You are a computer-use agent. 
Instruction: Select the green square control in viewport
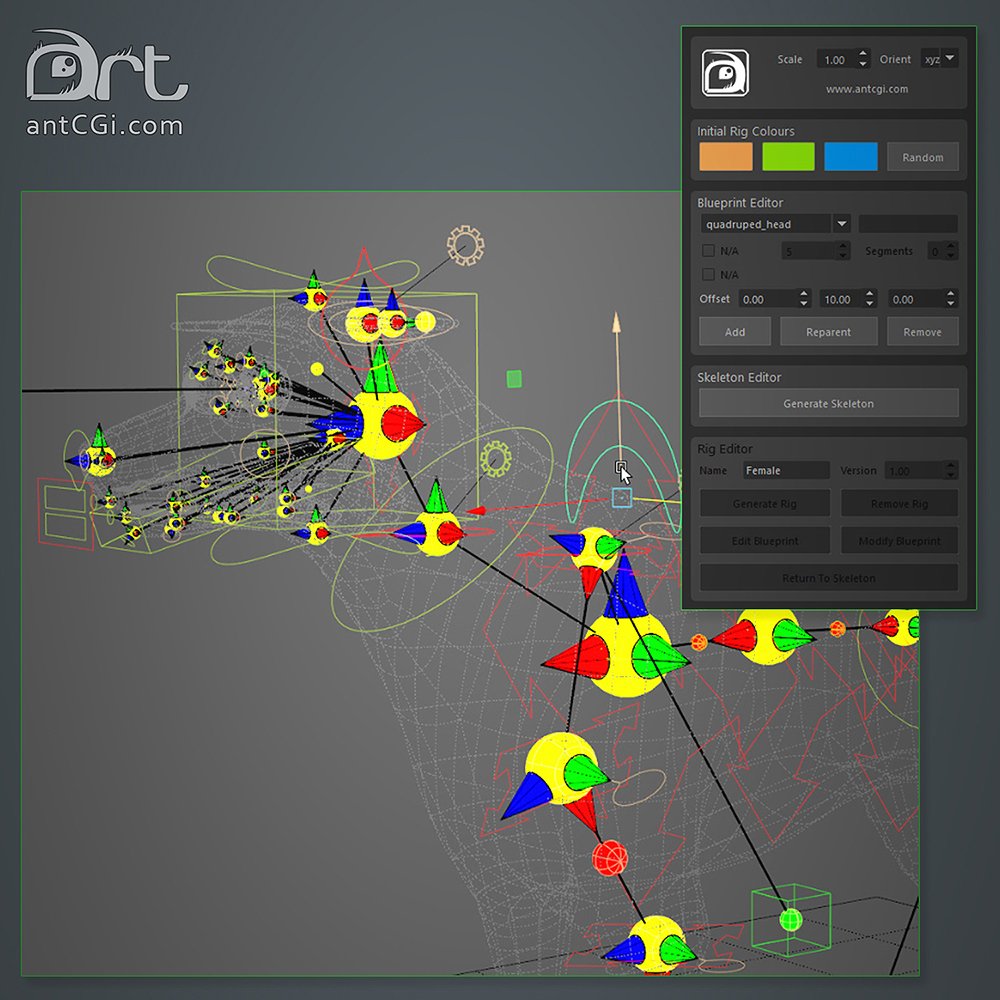tap(514, 379)
